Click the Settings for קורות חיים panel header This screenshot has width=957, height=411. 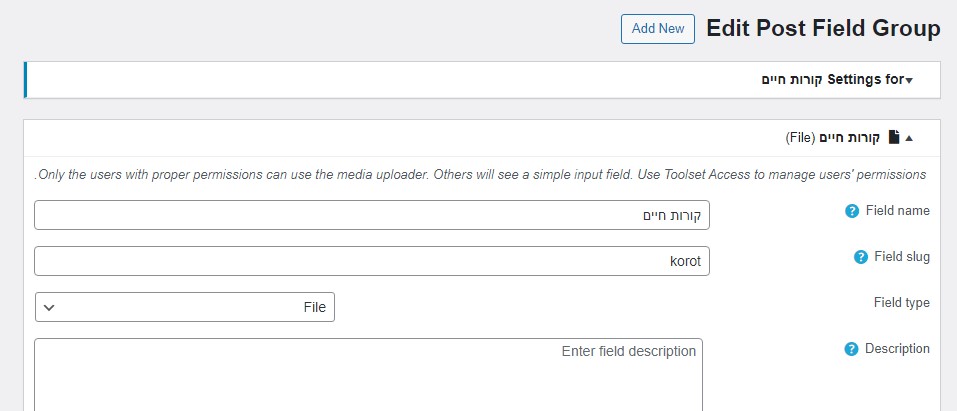coord(482,80)
